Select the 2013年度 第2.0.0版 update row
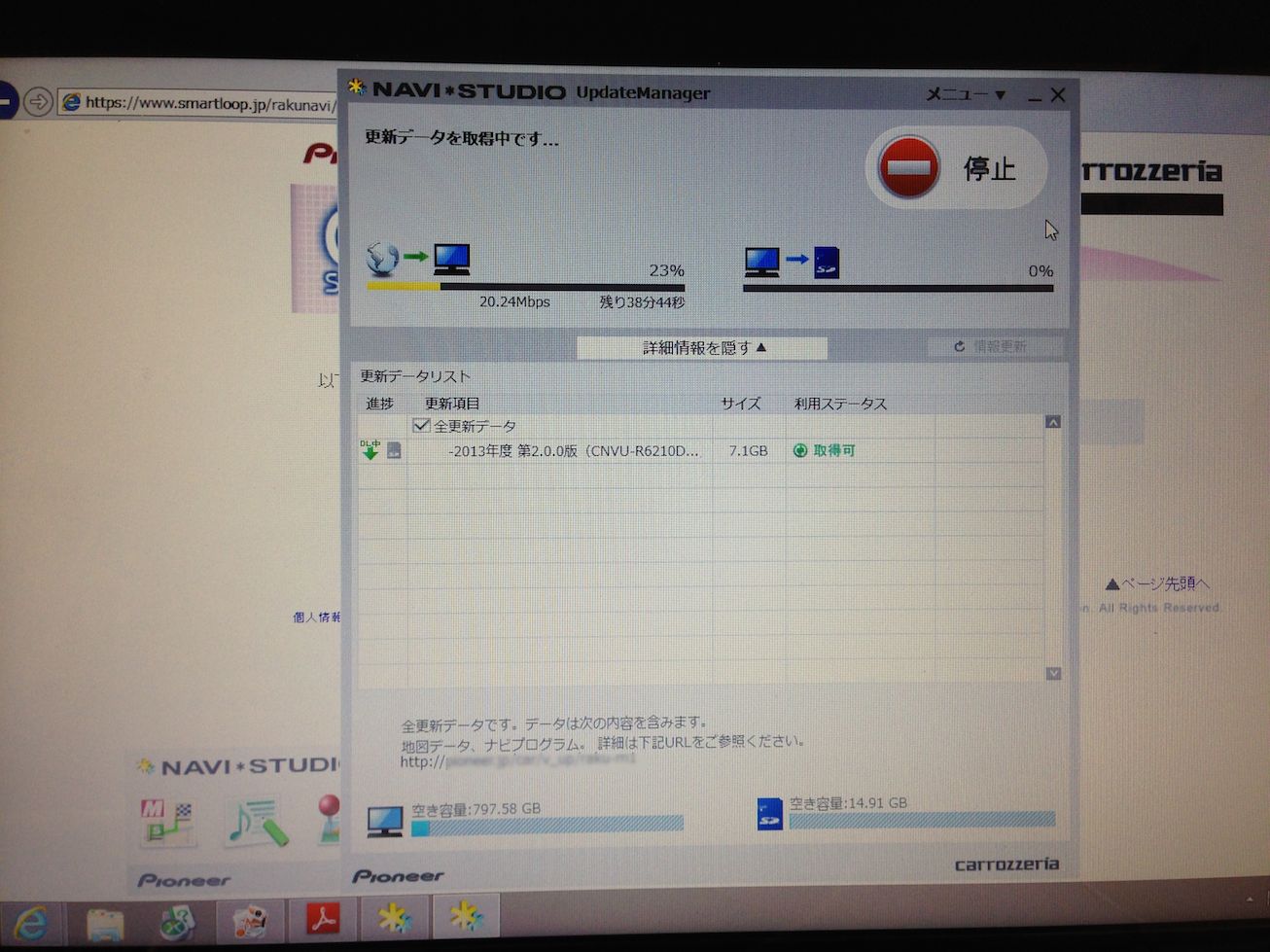This screenshot has width=1270, height=952. pos(573,451)
